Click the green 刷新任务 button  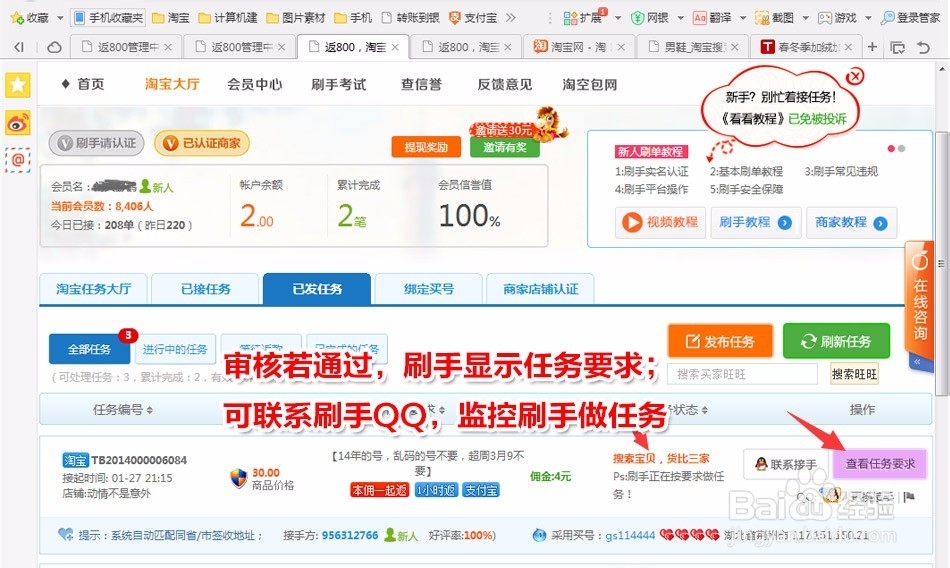(837, 341)
